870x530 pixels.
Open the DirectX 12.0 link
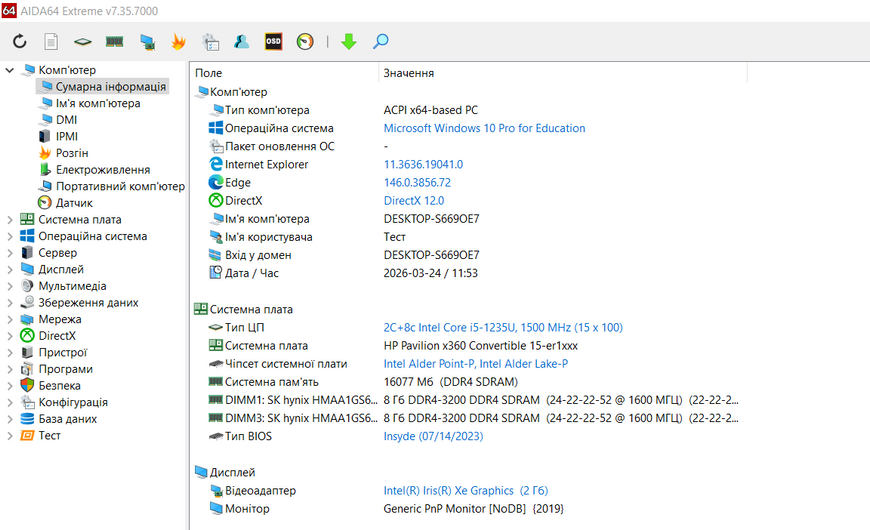click(x=414, y=201)
